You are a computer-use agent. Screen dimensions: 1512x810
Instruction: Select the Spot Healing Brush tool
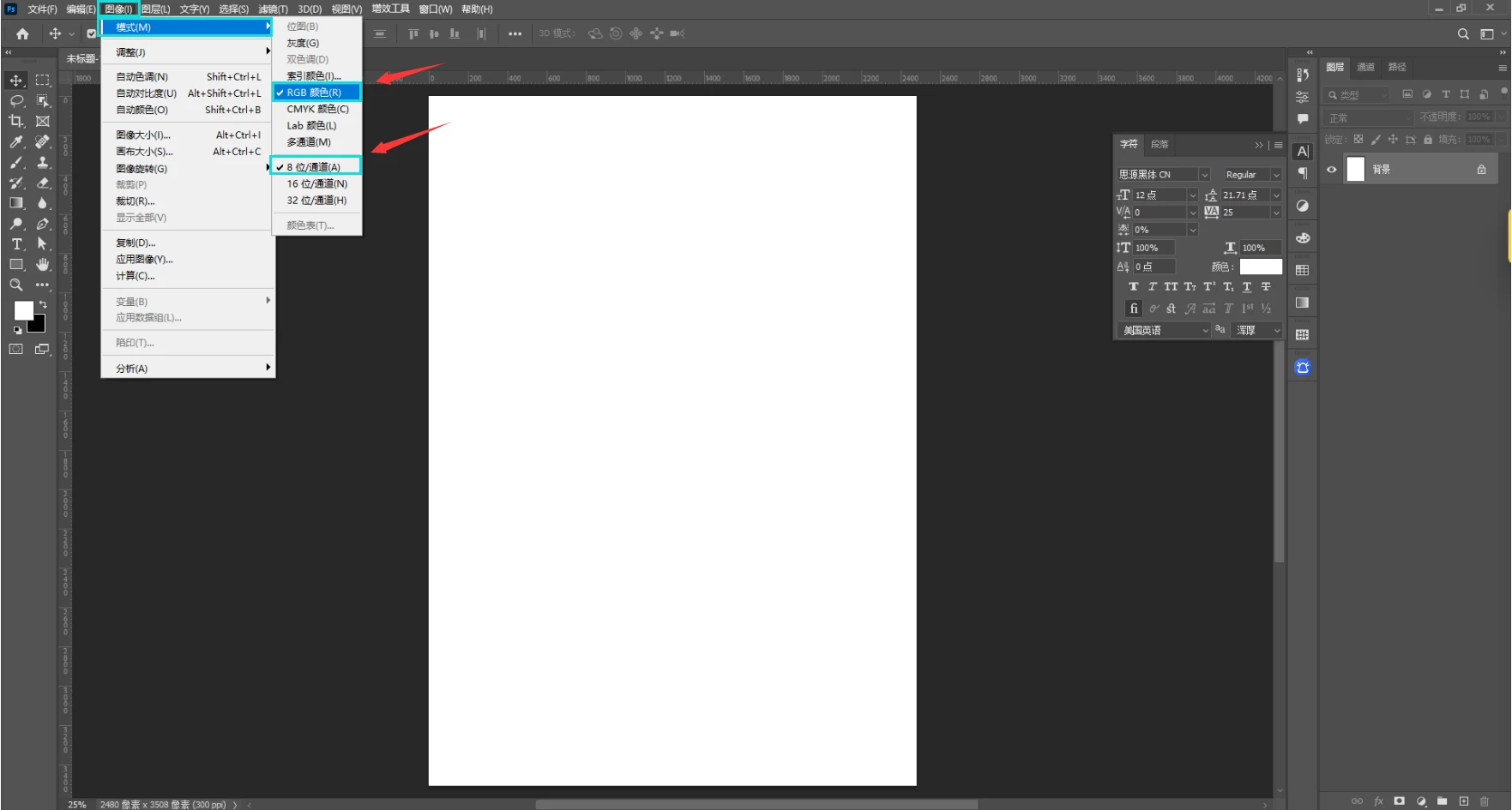[42, 142]
